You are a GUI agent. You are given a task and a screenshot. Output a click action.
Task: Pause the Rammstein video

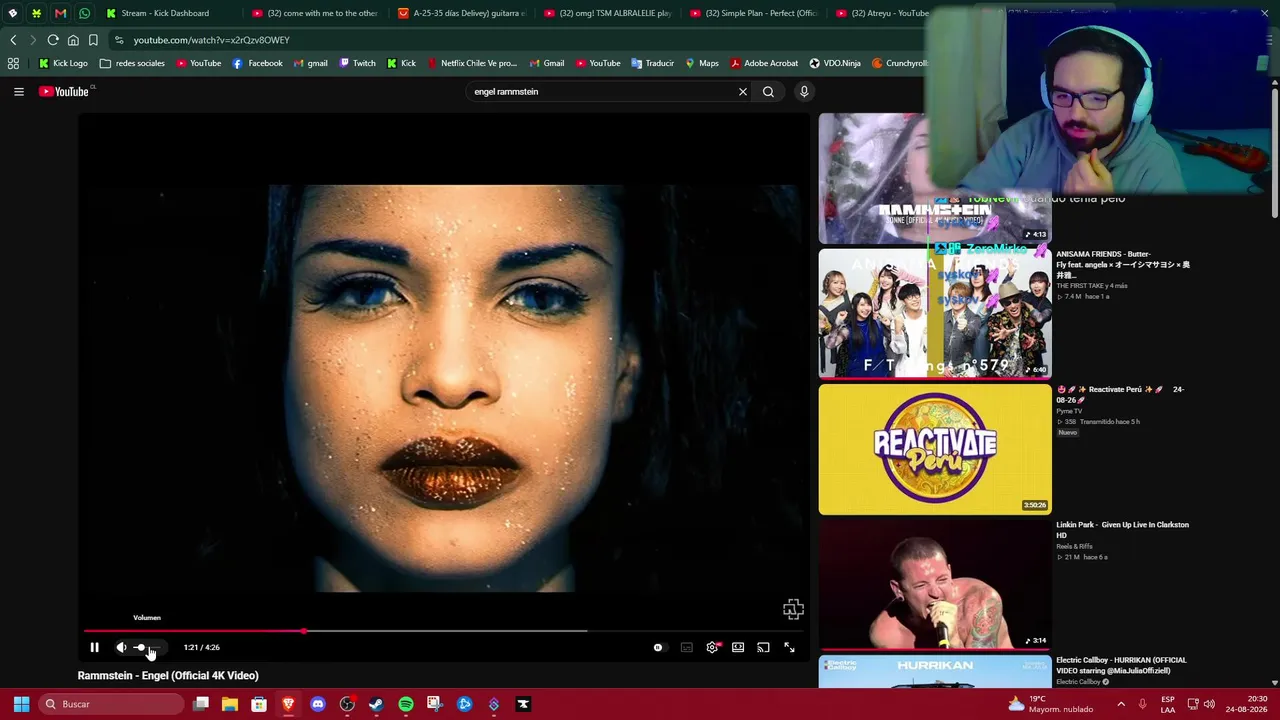click(94, 647)
